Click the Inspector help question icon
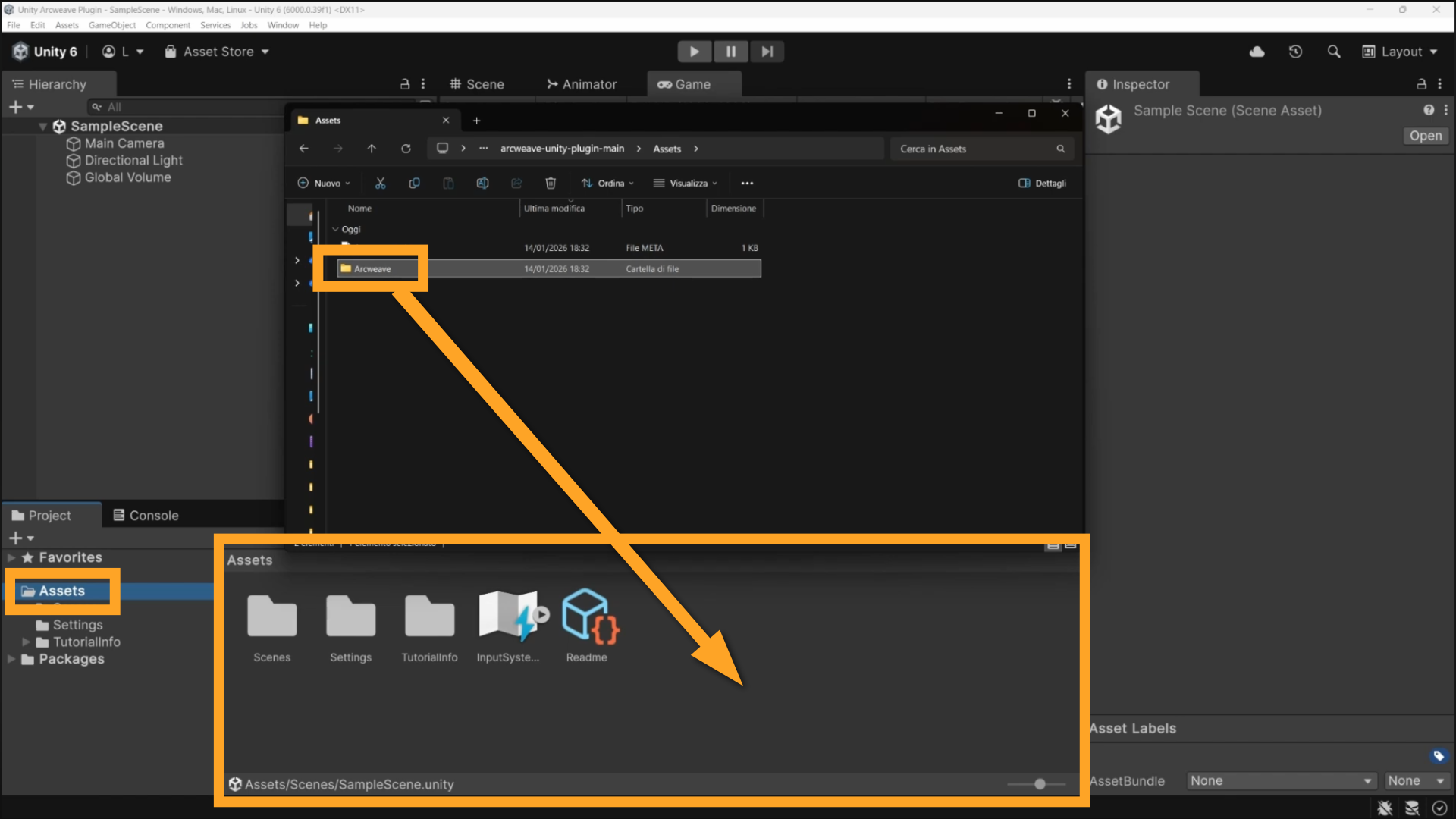The height and width of the screenshot is (819, 1456). (x=1429, y=110)
